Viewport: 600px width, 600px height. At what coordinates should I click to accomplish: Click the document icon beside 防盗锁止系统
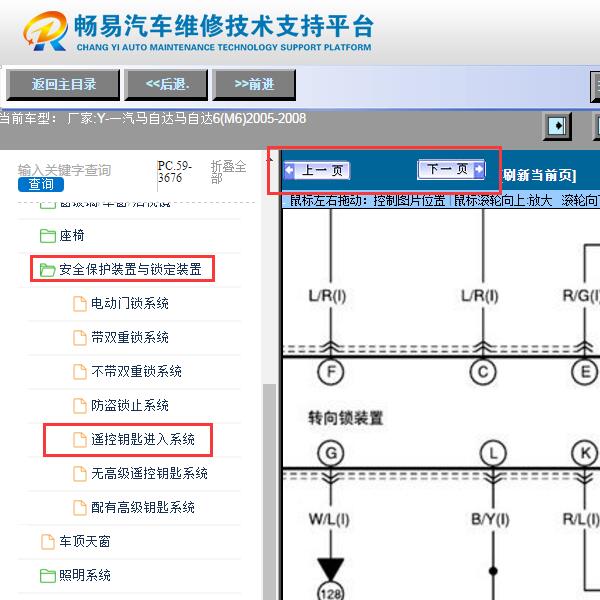coord(80,406)
